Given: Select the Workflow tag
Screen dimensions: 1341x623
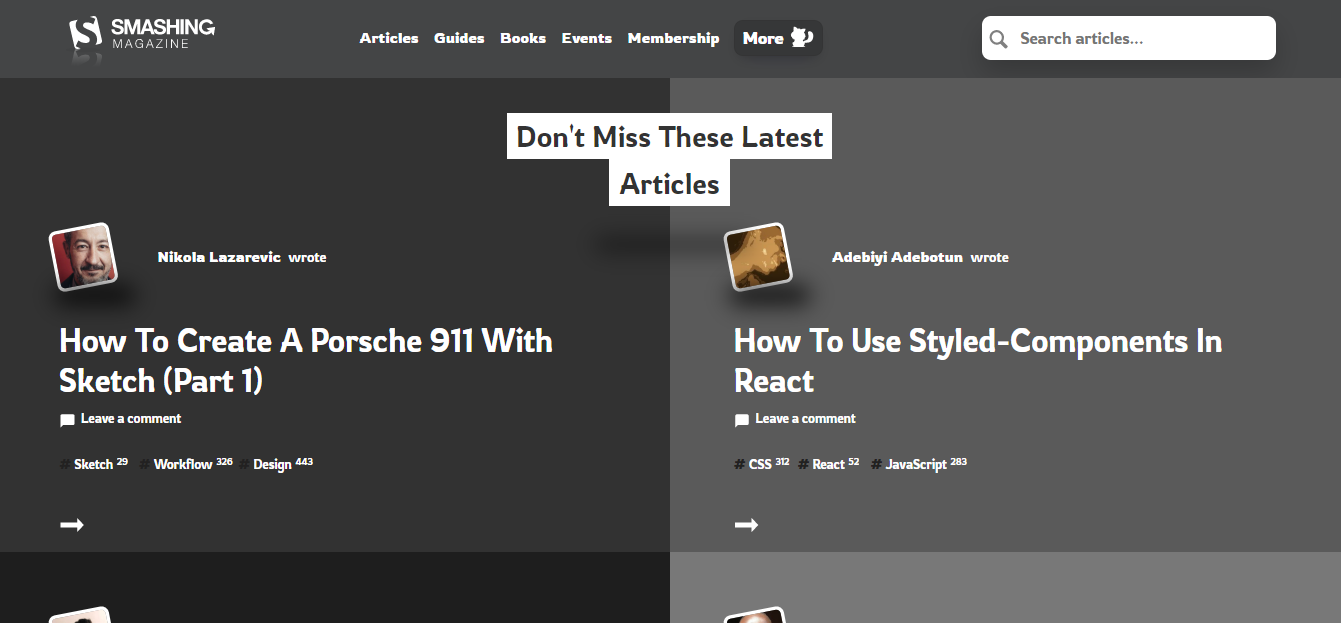Looking at the screenshot, I should [183, 464].
